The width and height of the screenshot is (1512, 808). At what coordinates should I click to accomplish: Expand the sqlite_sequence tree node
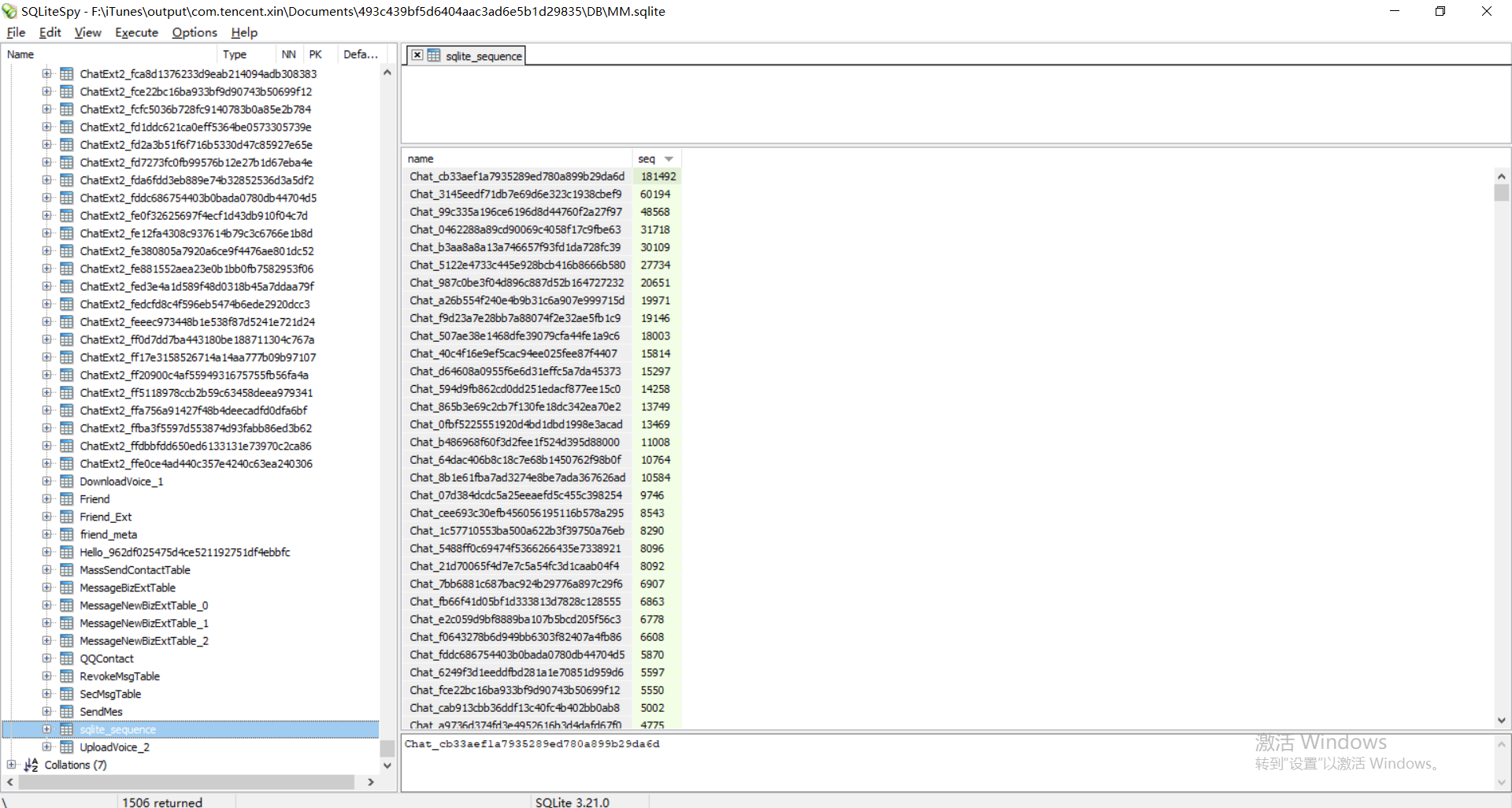[x=47, y=729]
